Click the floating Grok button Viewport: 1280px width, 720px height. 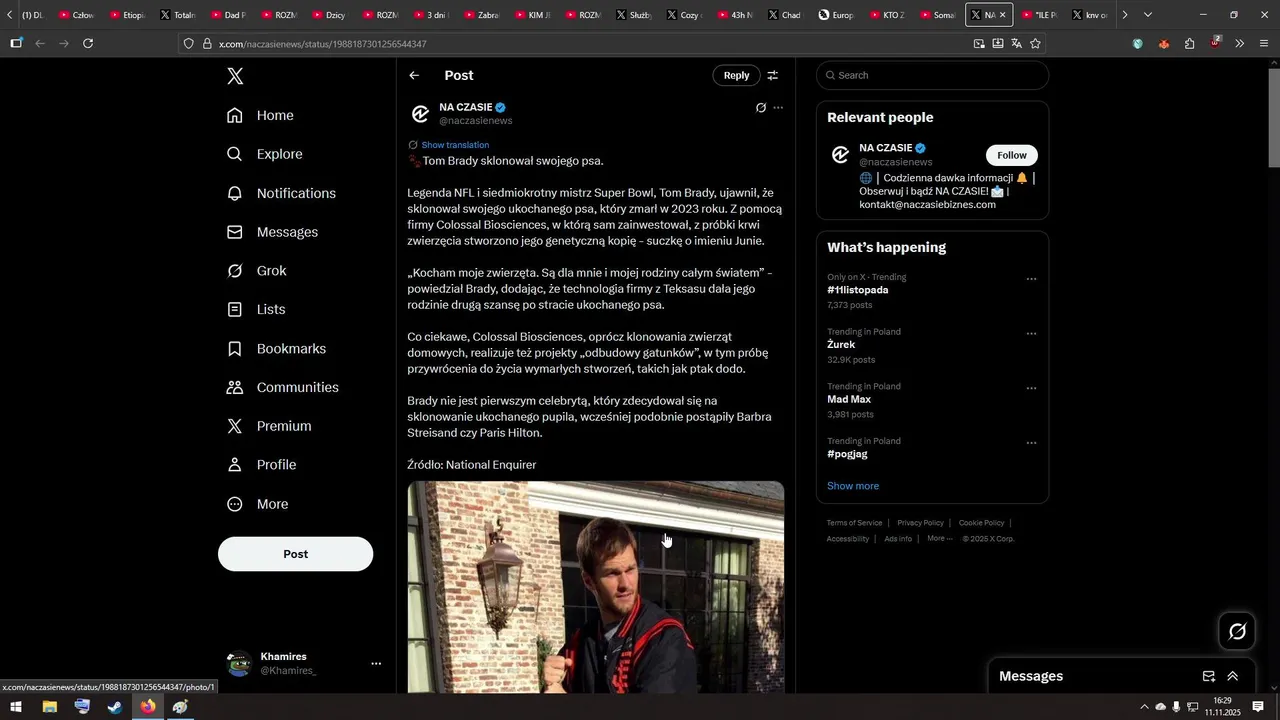1237,632
